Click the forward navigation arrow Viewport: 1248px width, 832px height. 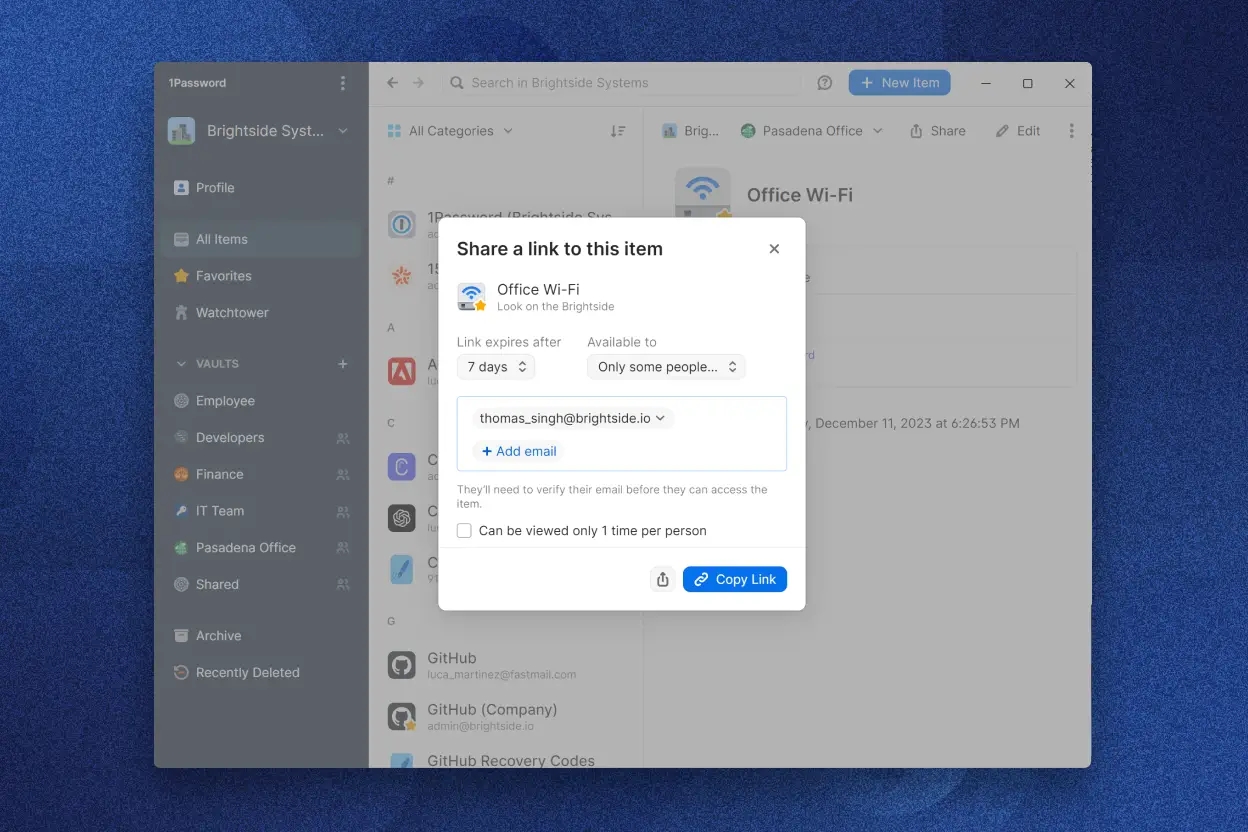point(419,83)
